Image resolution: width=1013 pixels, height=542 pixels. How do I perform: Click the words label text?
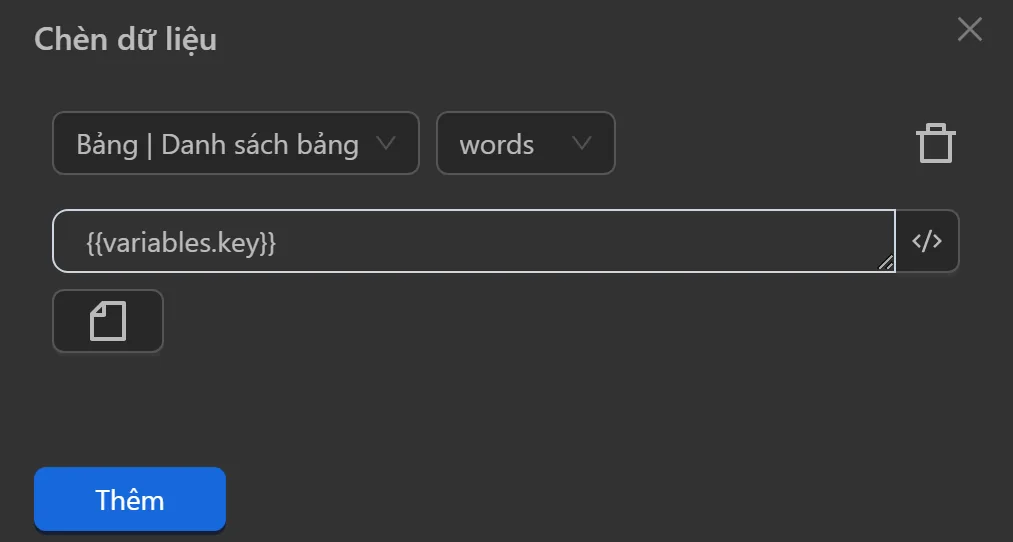[x=496, y=145]
